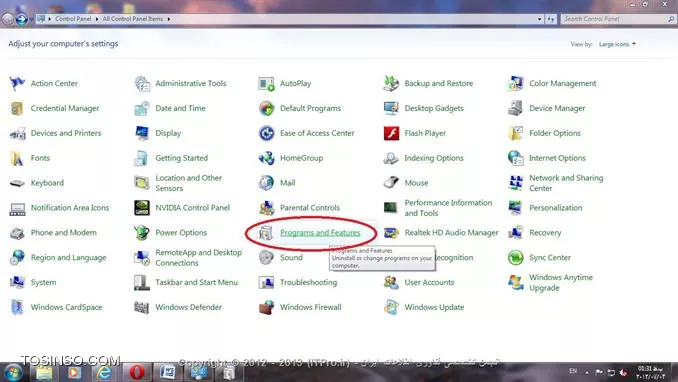This screenshot has height=382, width=678.
Task: Open the Action Center flag icon
Action: (x=17, y=83)
